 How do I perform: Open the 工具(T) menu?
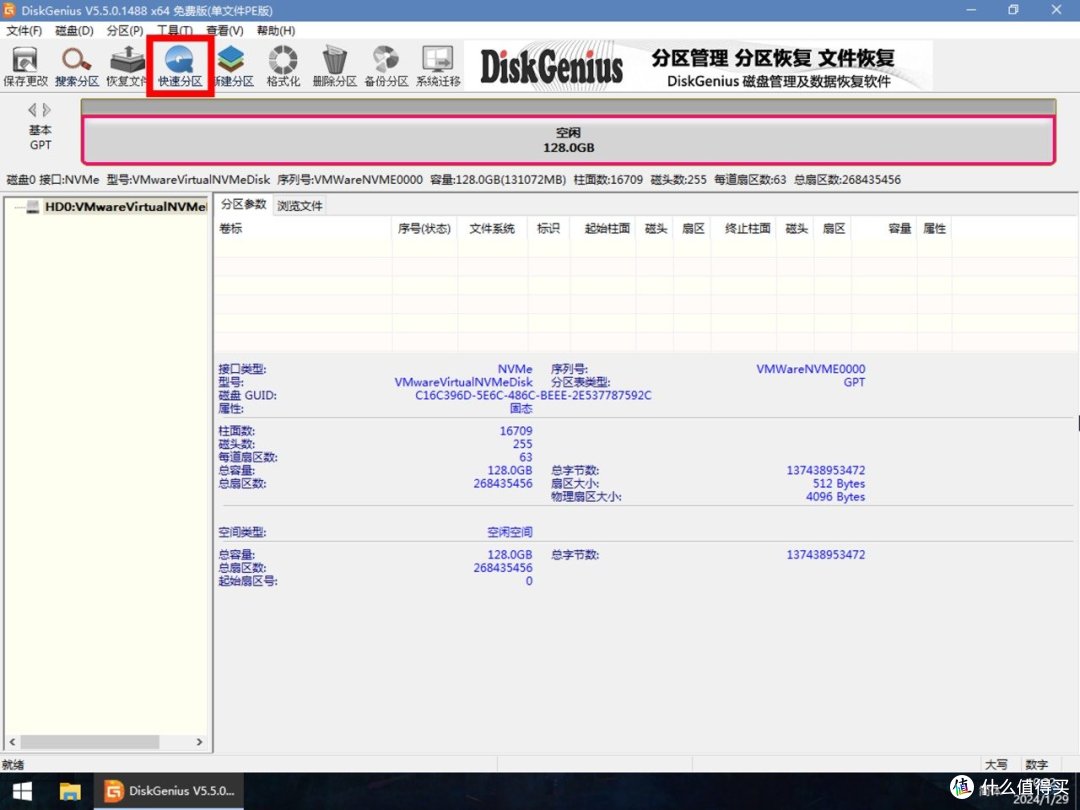175,31
